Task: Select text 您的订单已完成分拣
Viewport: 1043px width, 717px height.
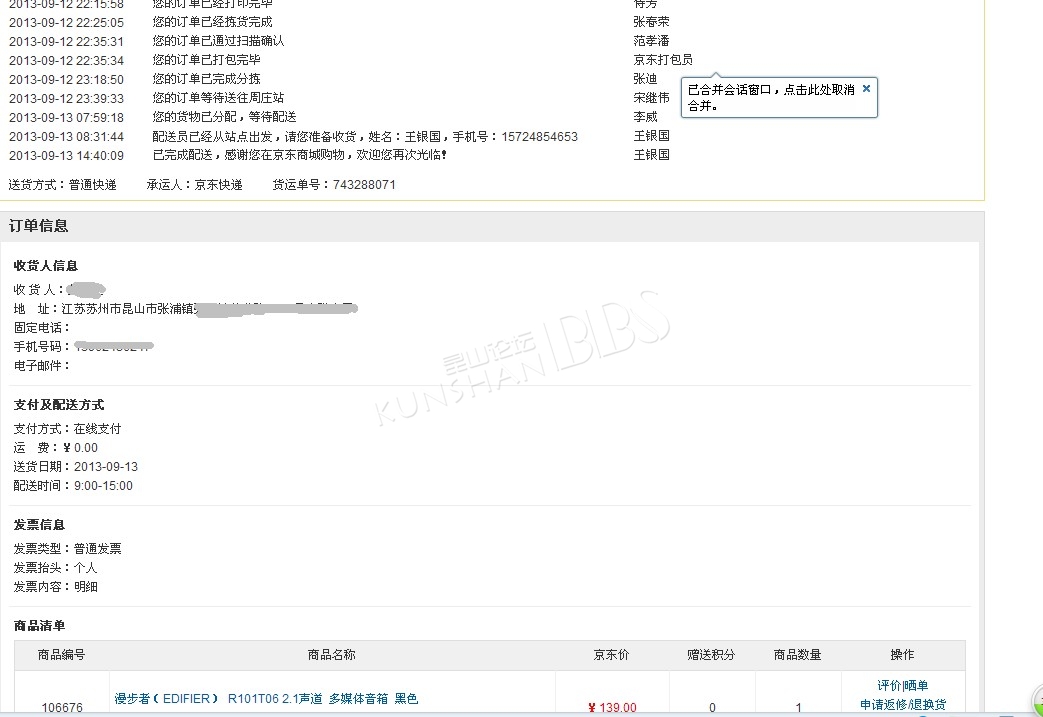Action: [206, 78]
